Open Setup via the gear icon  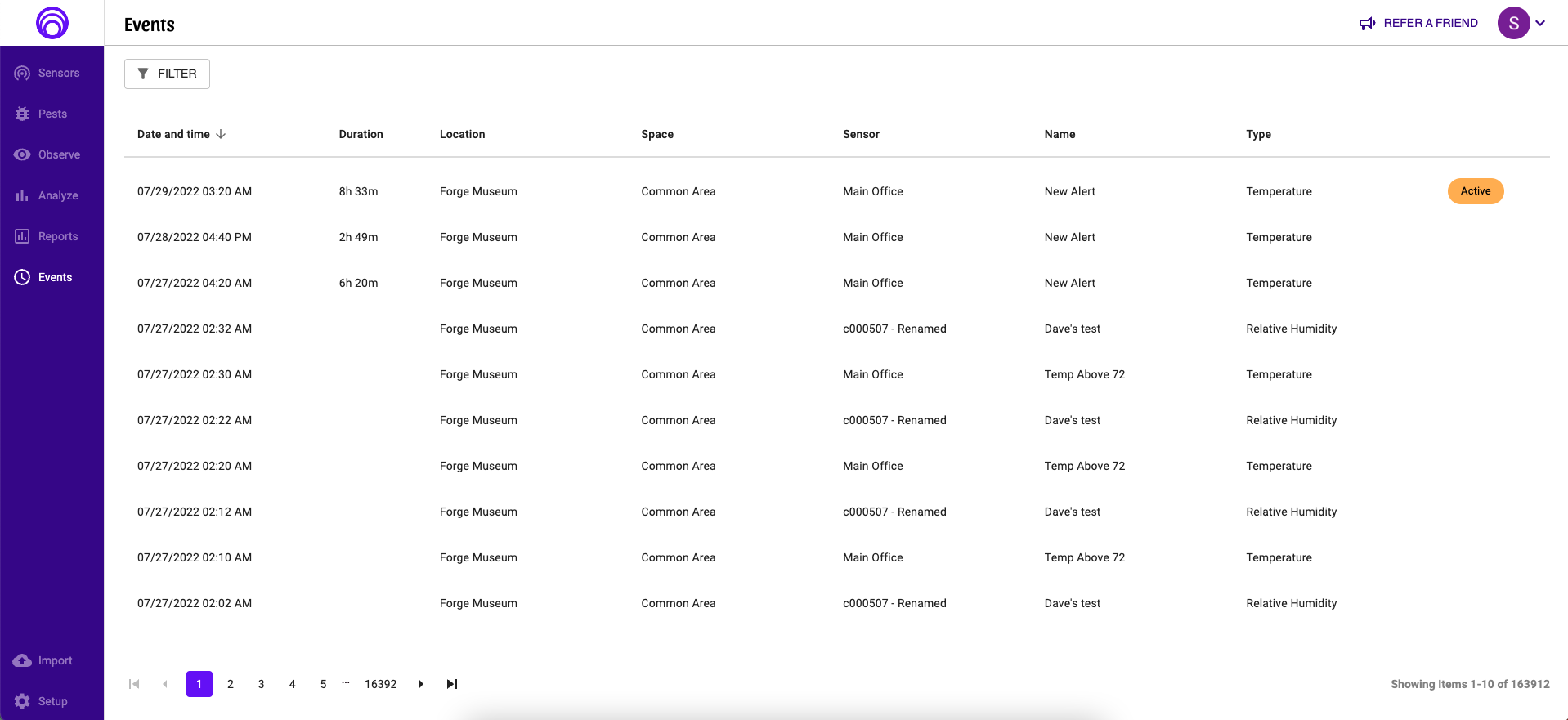[x=22, y=701]
